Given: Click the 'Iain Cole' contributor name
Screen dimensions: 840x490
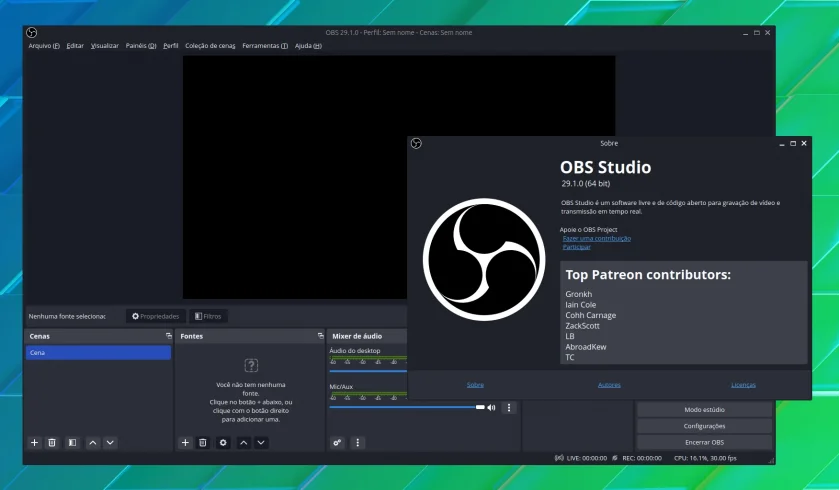Looking at the screenshot, I should (581, 305).
